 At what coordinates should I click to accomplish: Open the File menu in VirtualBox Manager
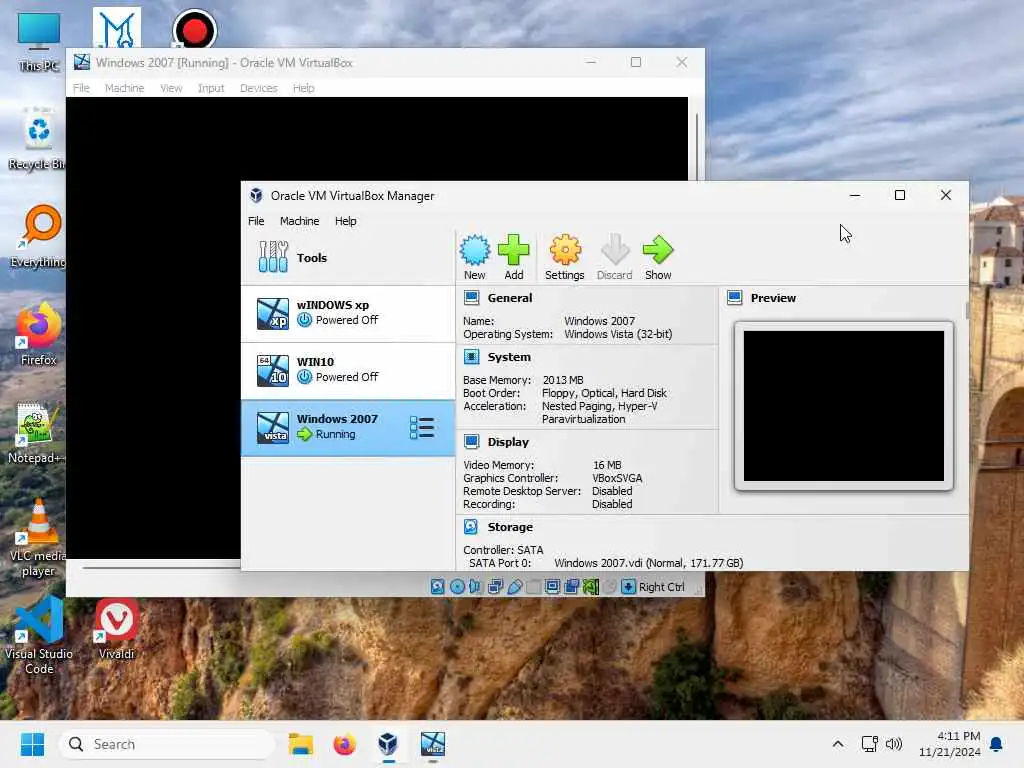[256, 221]
